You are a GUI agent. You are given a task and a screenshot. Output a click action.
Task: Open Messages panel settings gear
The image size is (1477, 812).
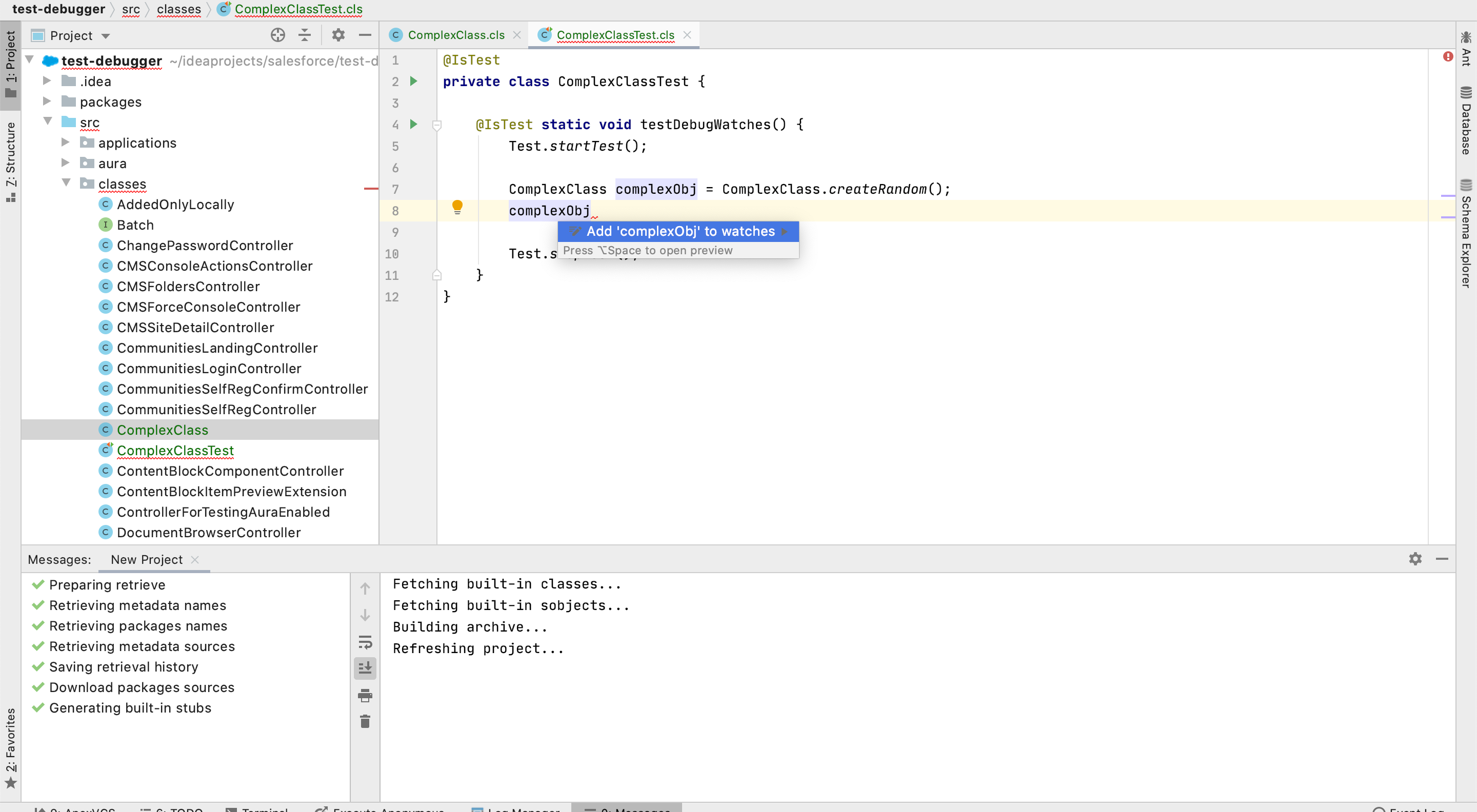click(1415, 559)
